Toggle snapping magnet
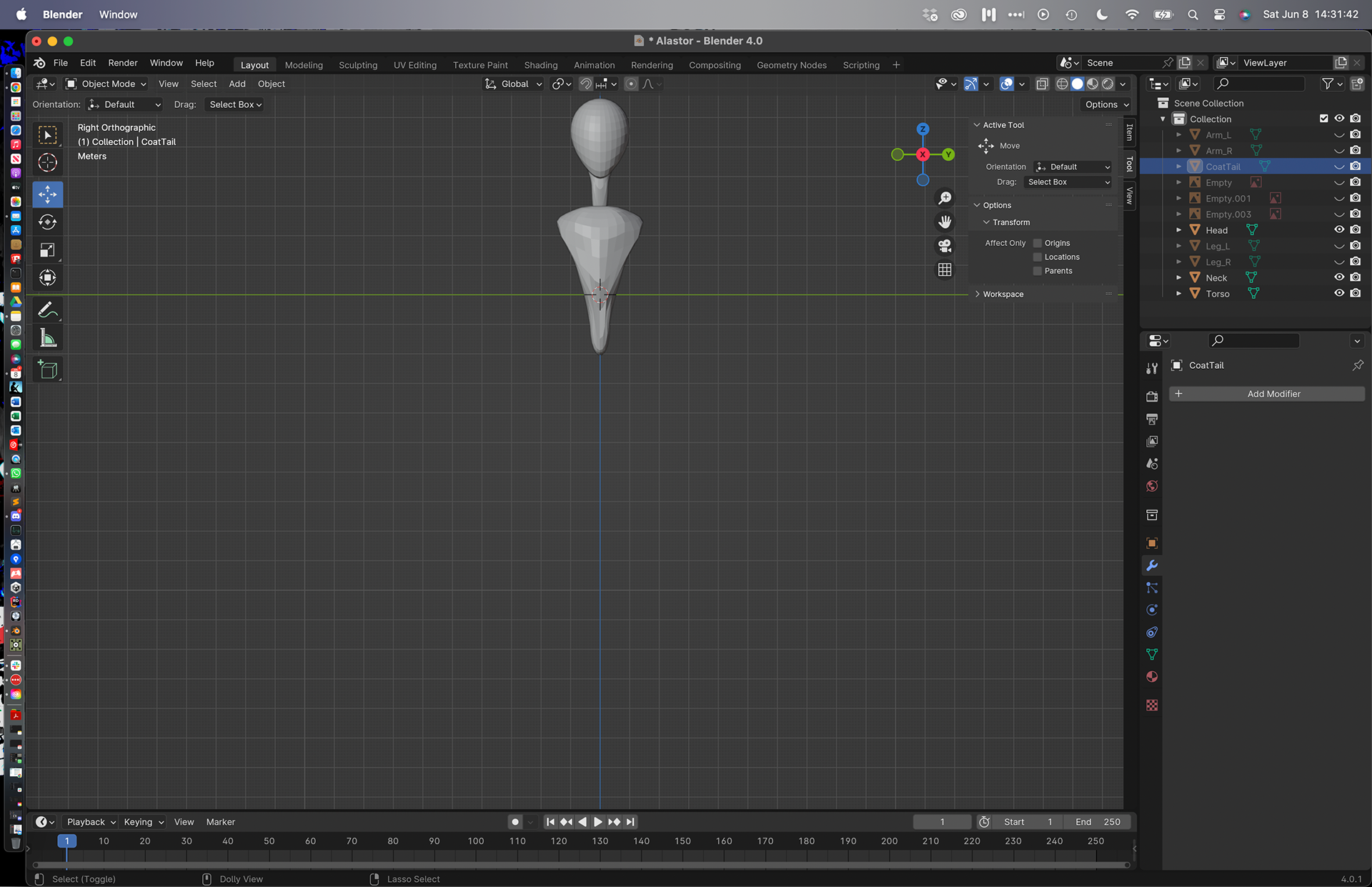The image size is (1372, 887). coord(585,84)
